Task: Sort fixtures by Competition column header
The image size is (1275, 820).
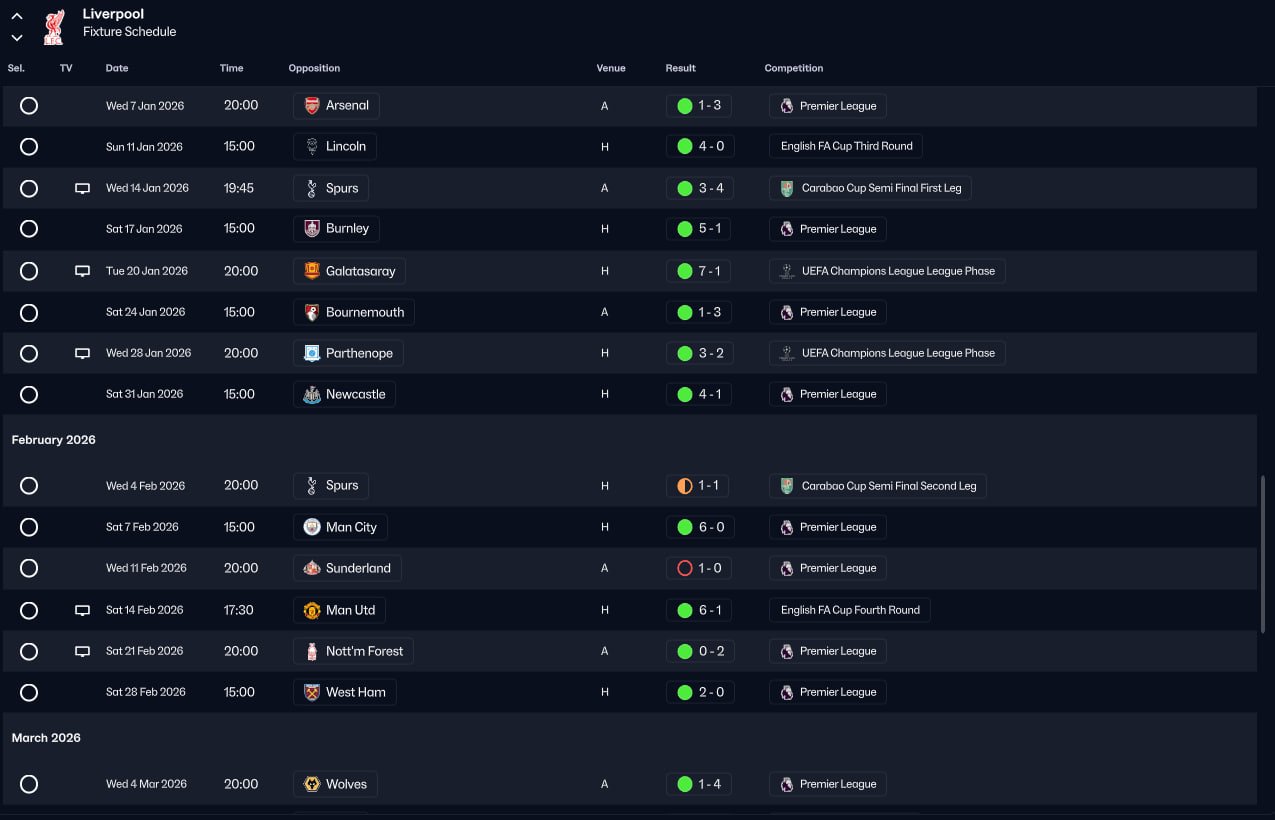Action: pyautogui.click(x=794, y=68)
